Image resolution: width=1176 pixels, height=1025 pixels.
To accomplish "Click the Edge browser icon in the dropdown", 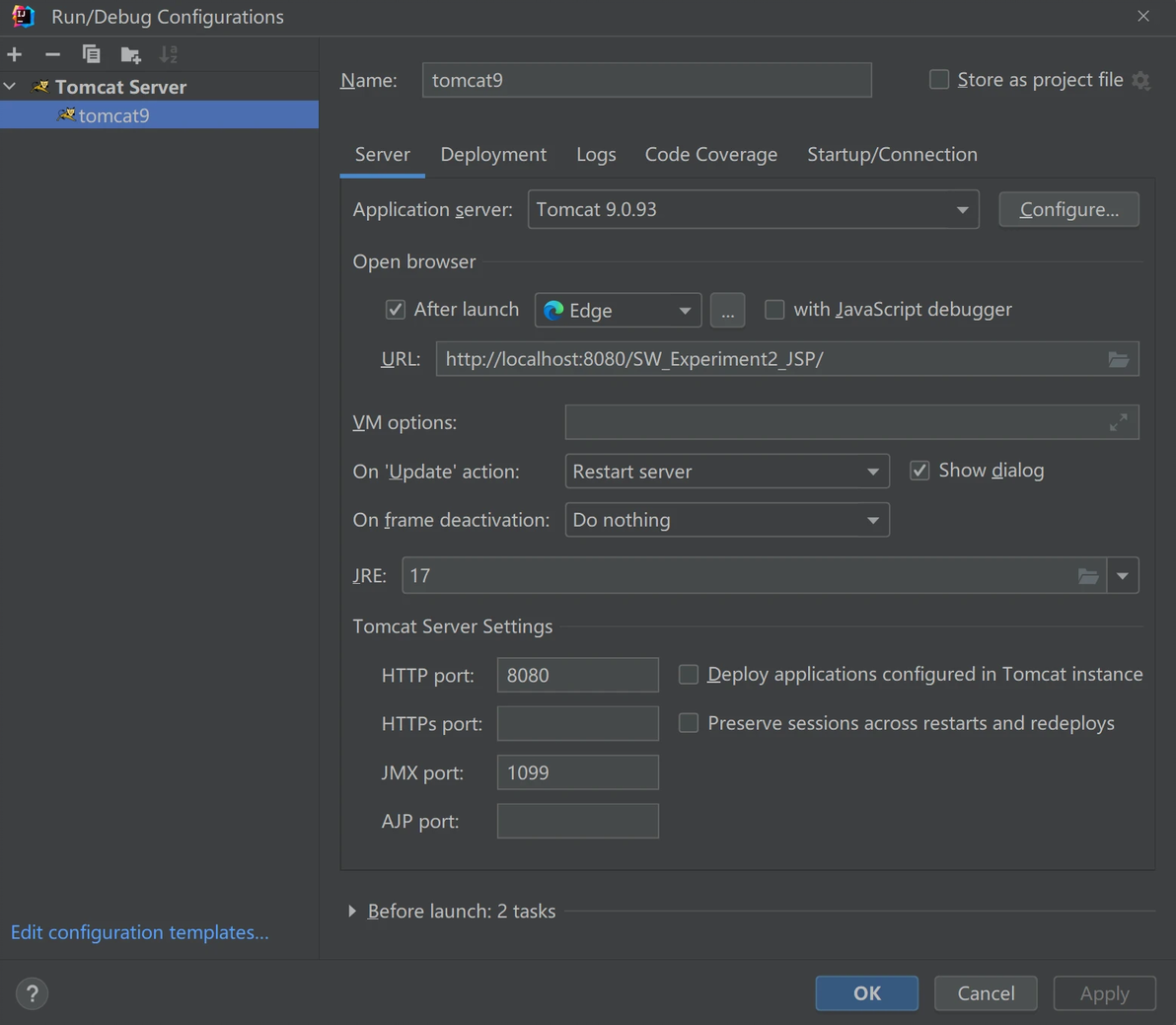I will (x=553, y=311).
